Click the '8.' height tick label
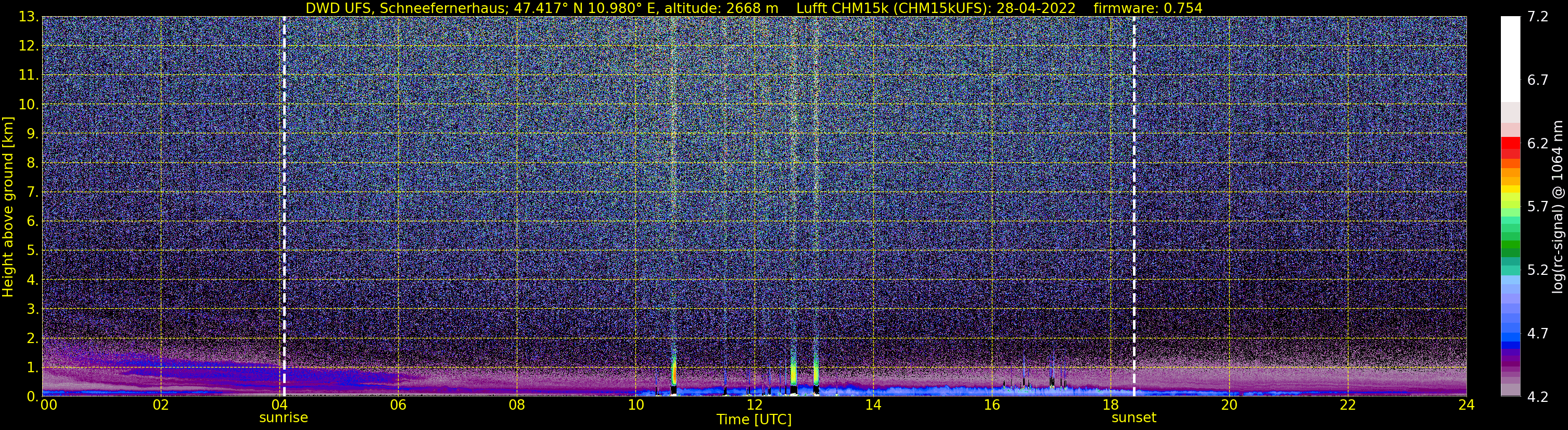Screen dimensions: 1568x430 (x=33, y=162)
